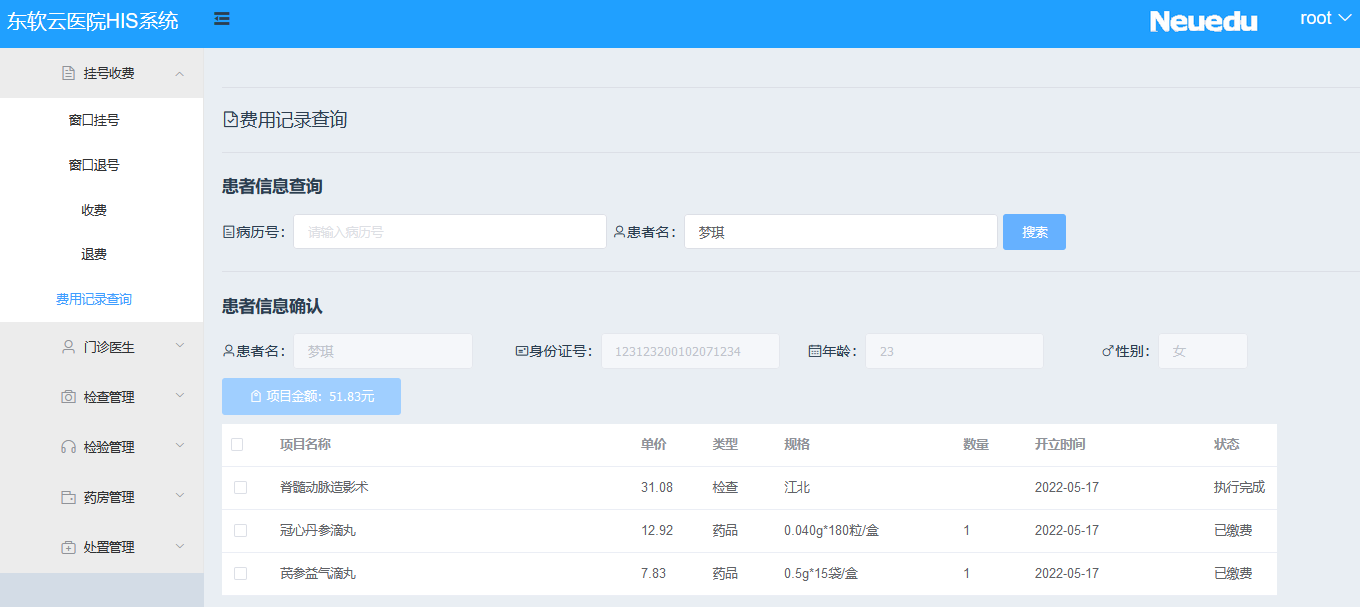Click the 执行完成 status cell
The height and width of the screenshot is (607, 1360).
[1240, 488]
